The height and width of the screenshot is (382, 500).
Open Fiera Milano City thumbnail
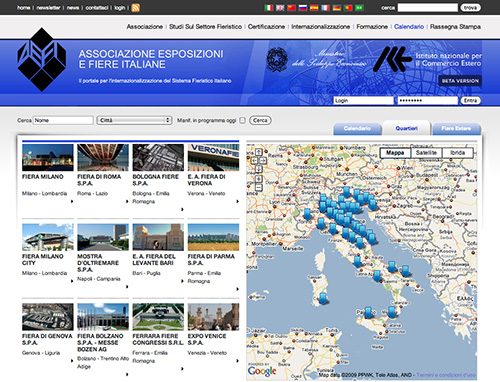(48, 237)
